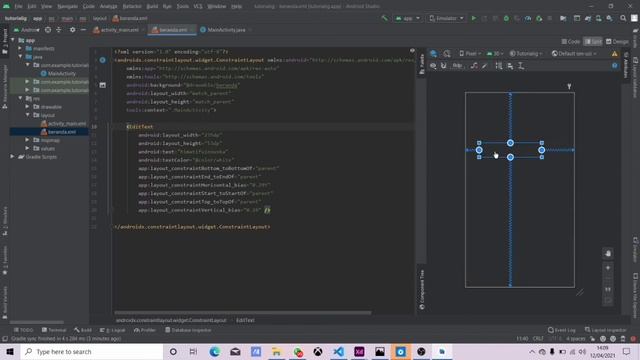Expand the drawable folder
Screen dimensions: 640x360
(27, 107)
